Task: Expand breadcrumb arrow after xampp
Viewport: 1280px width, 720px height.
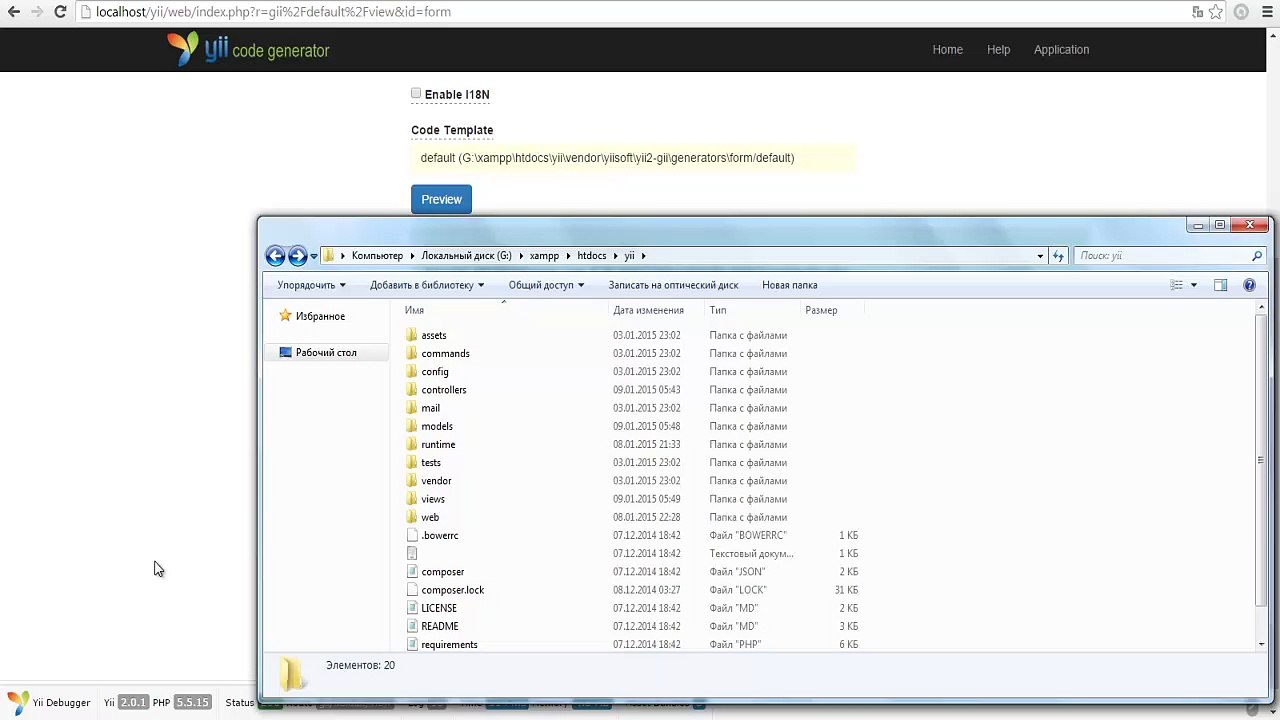Action: [567, 256]
